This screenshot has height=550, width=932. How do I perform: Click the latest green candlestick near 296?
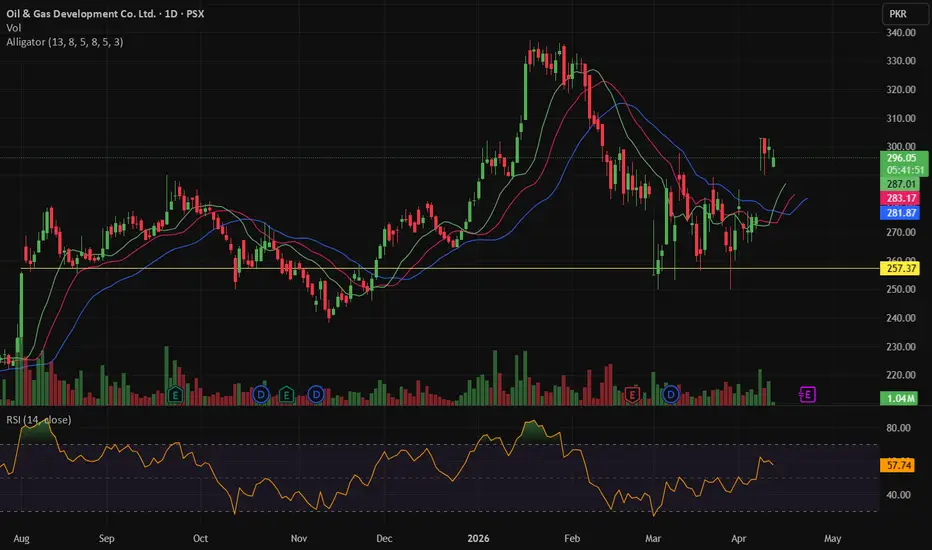coord(773,161)
